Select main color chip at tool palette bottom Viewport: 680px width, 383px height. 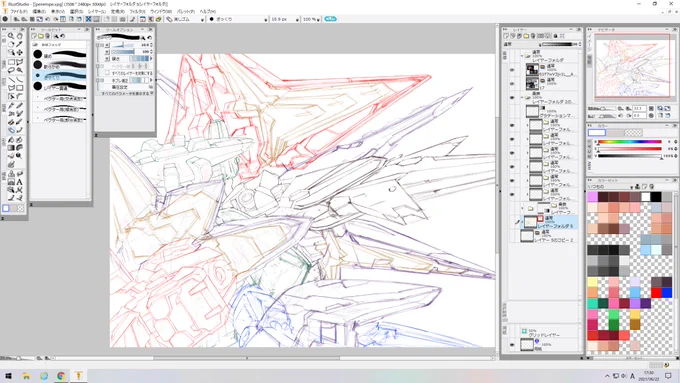coord(6,209)
